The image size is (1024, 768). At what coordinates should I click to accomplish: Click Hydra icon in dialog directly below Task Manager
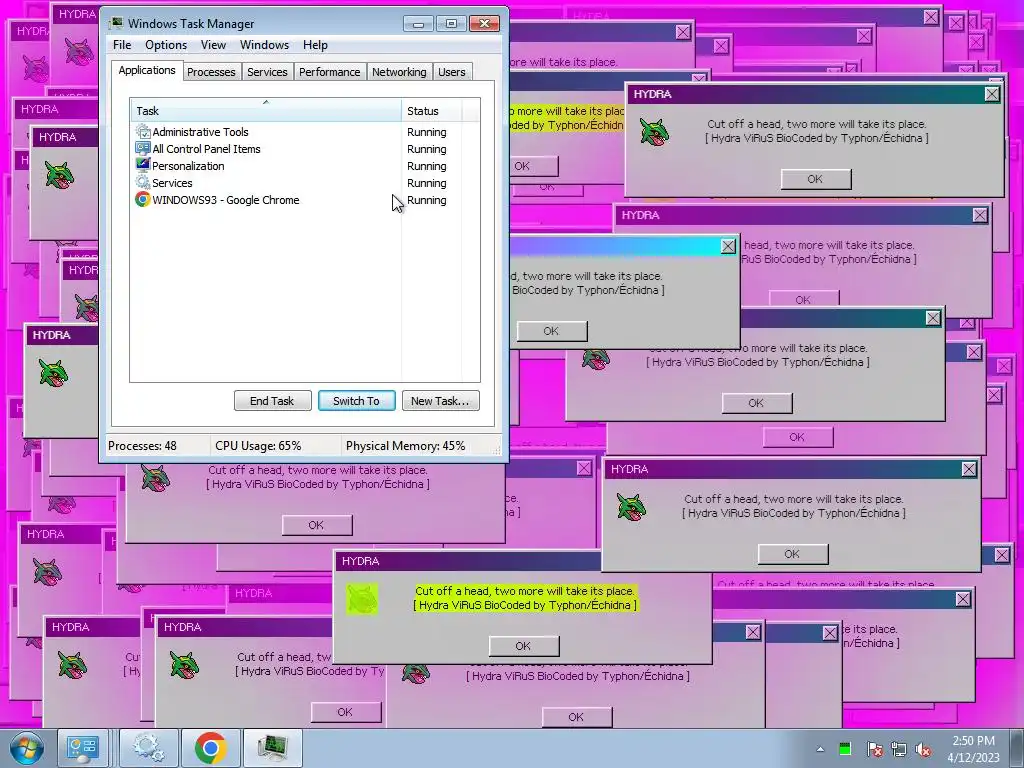(155, 478)
